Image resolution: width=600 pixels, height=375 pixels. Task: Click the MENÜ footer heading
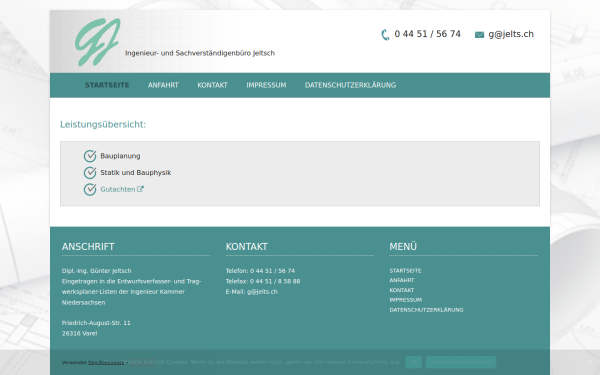pos(403,247)
